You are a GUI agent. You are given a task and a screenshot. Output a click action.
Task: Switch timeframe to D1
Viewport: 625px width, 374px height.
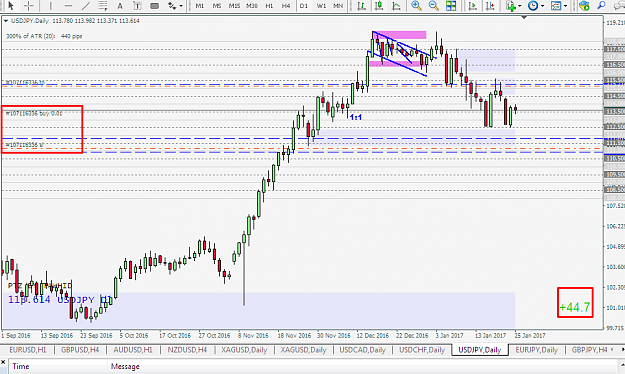click(x=304, y=6)
